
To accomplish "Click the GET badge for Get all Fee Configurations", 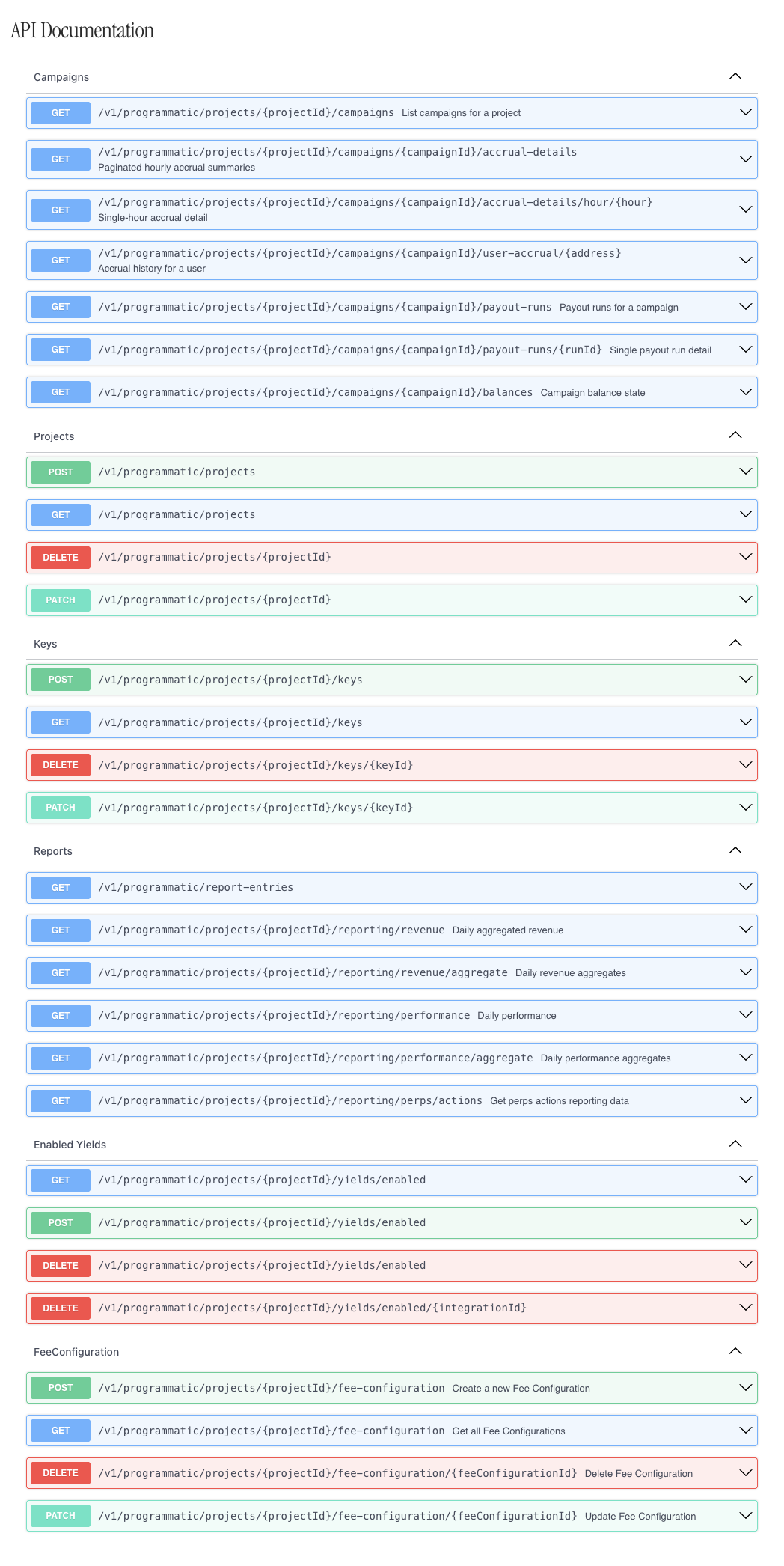I will point(61,1431).
